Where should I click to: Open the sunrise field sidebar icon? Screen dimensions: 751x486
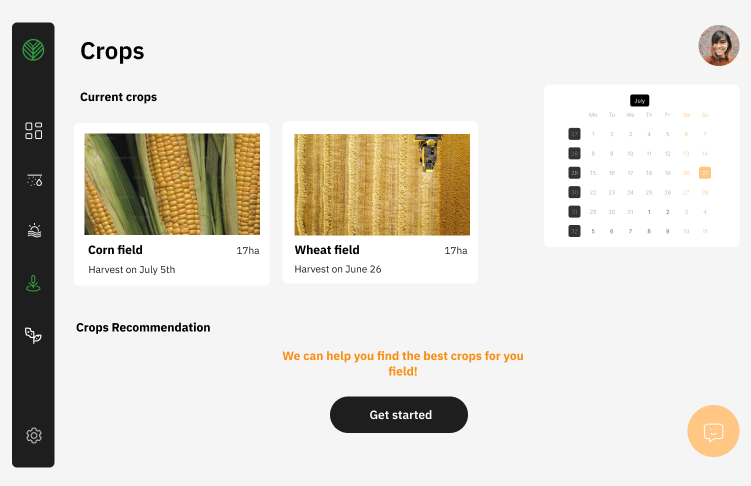34,231
